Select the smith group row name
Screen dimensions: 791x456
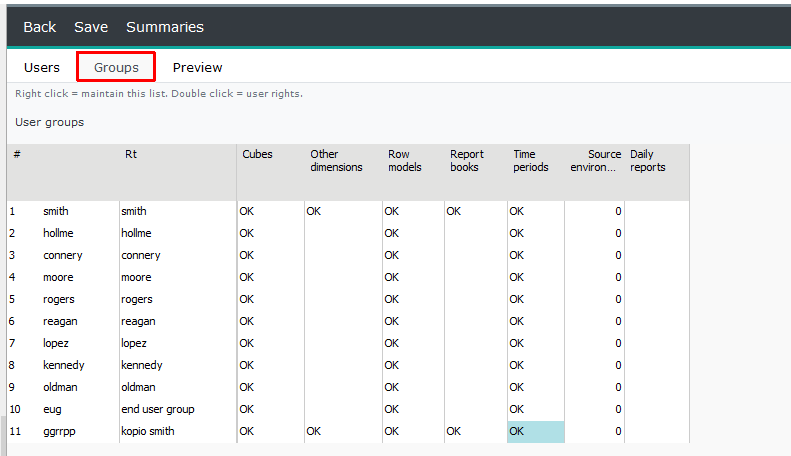point(55,211)
